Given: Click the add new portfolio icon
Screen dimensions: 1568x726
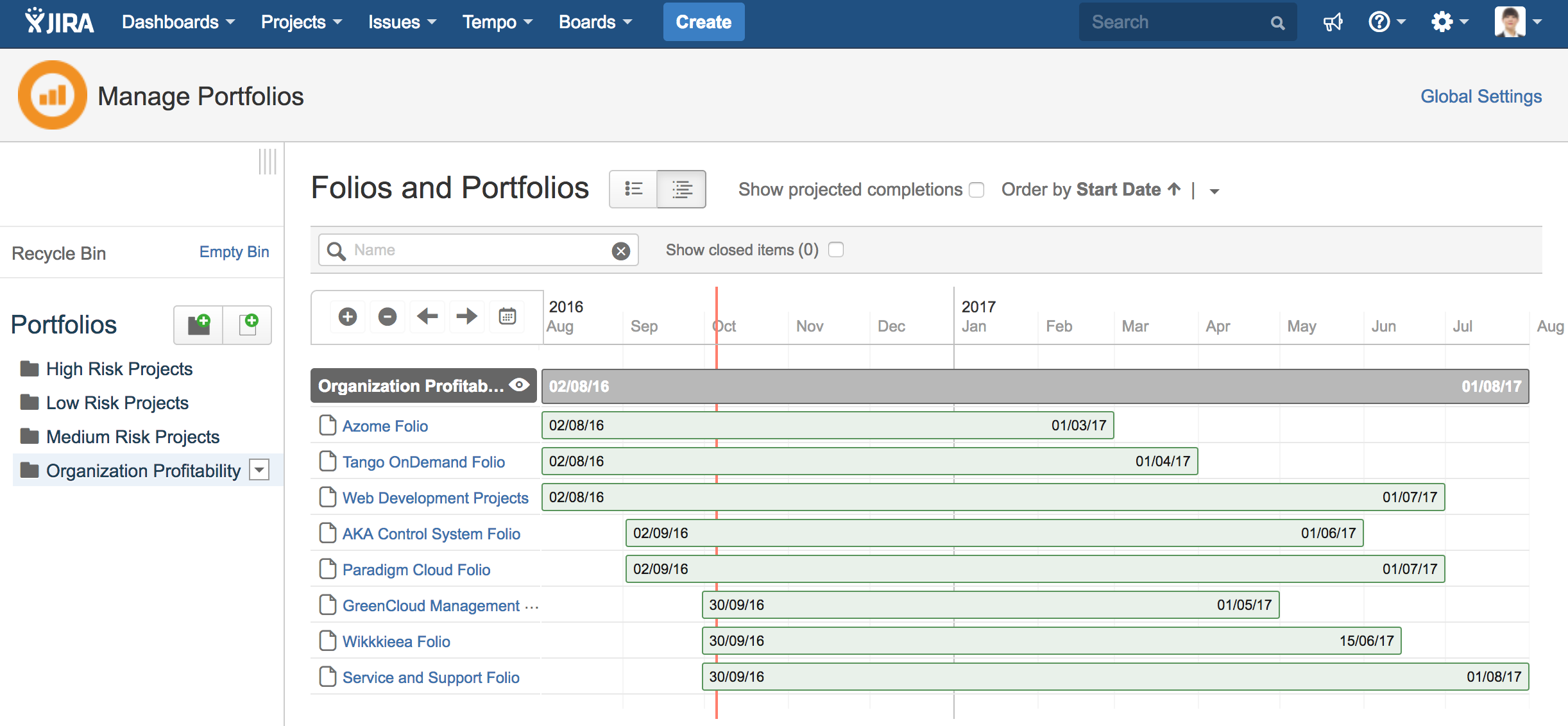Looking at the screenshot, I should point(199,325).
